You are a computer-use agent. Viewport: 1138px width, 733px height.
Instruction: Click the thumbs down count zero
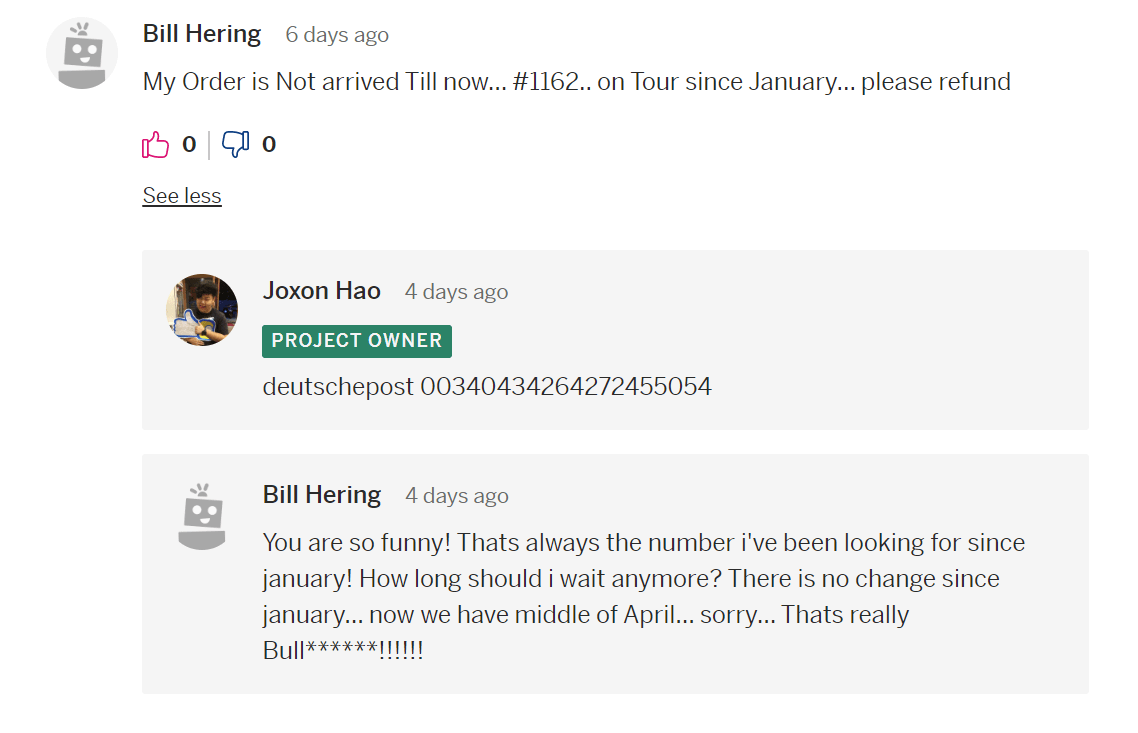[x=269, y=144]
